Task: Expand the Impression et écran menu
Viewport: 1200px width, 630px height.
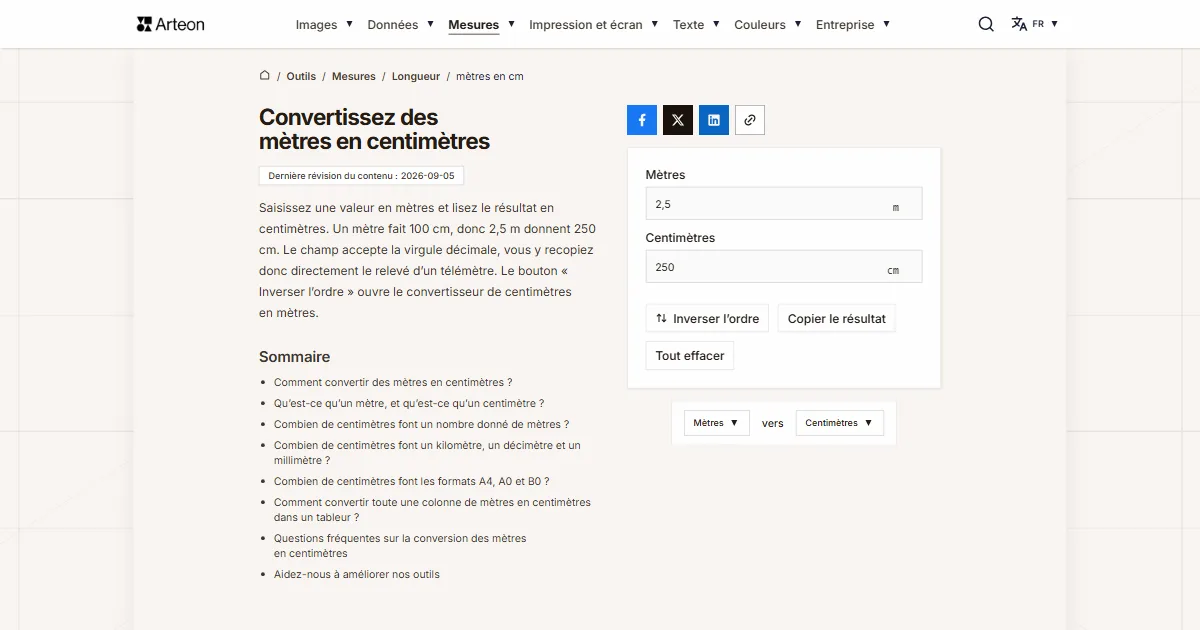Action: [594, 24]
